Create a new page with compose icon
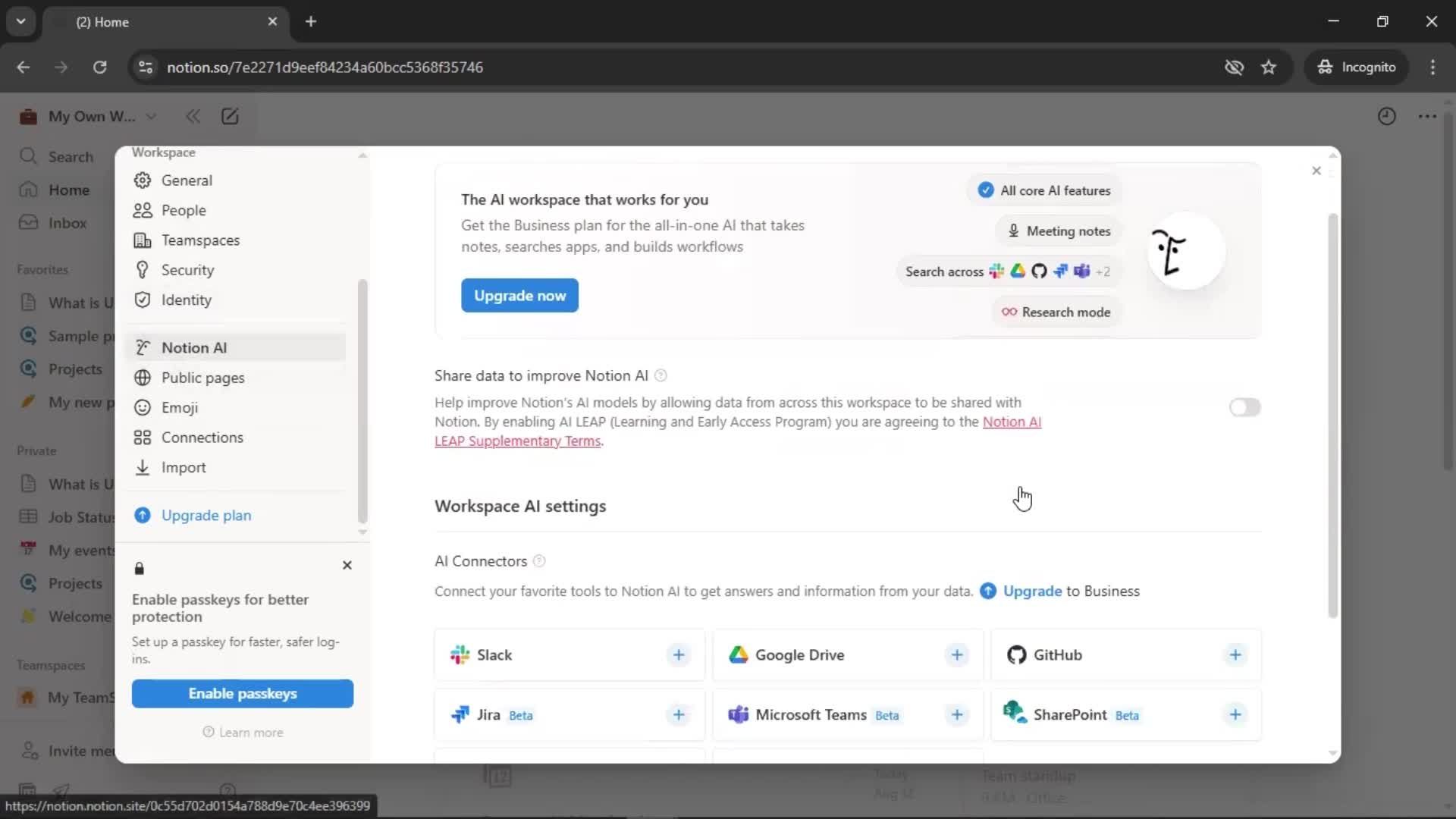1456x819 pixels. [x=230, y=117]
